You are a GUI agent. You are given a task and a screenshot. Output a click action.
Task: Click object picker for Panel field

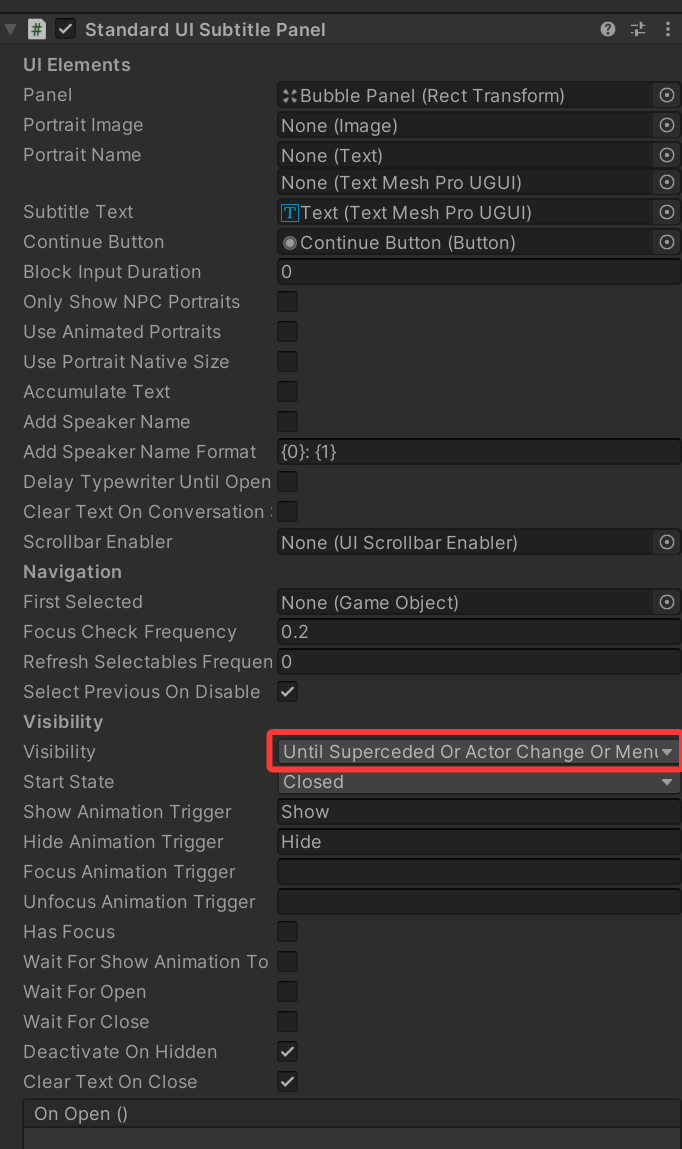[667, 95]
